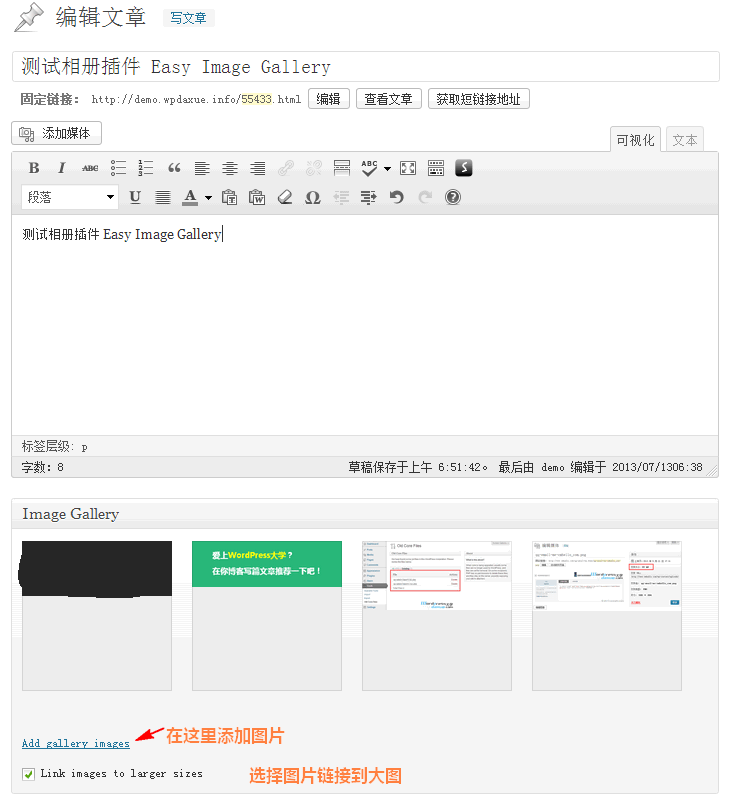Select the Old Core Files screenshot thumbnail

click(x=437, y=615)
